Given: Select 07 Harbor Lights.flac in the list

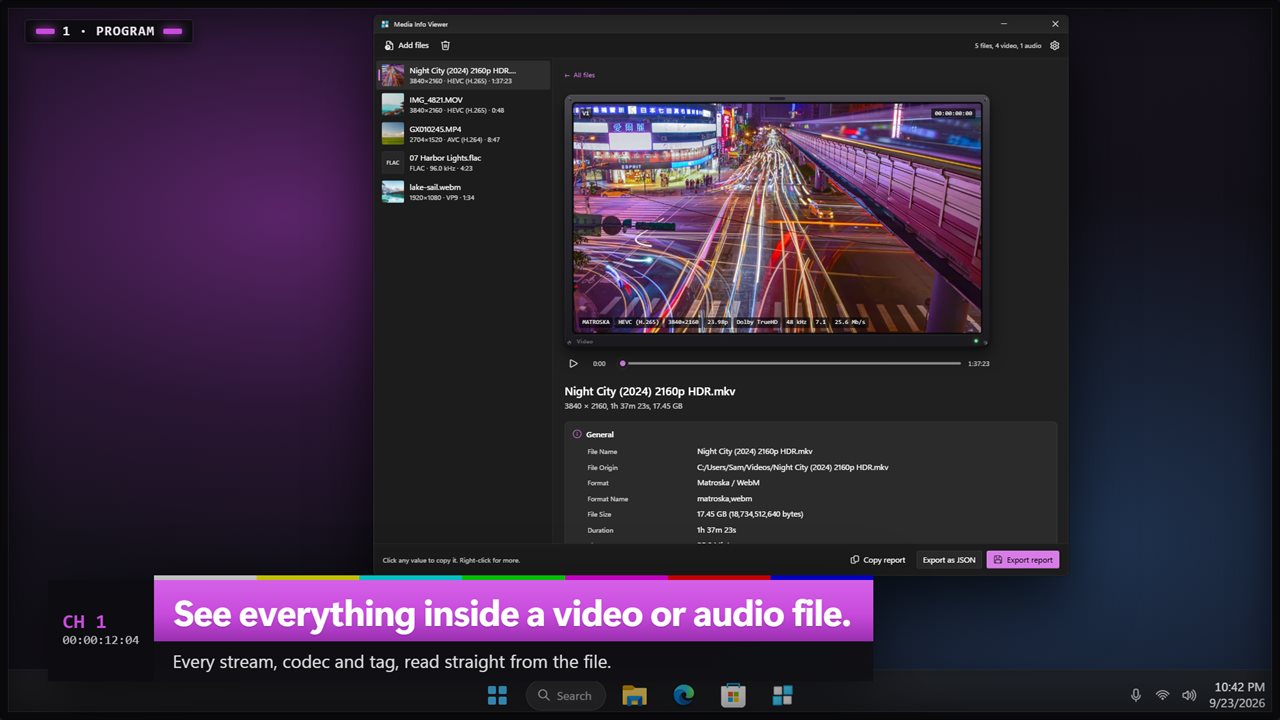Looking at the screenshot, I should (463, 162).
